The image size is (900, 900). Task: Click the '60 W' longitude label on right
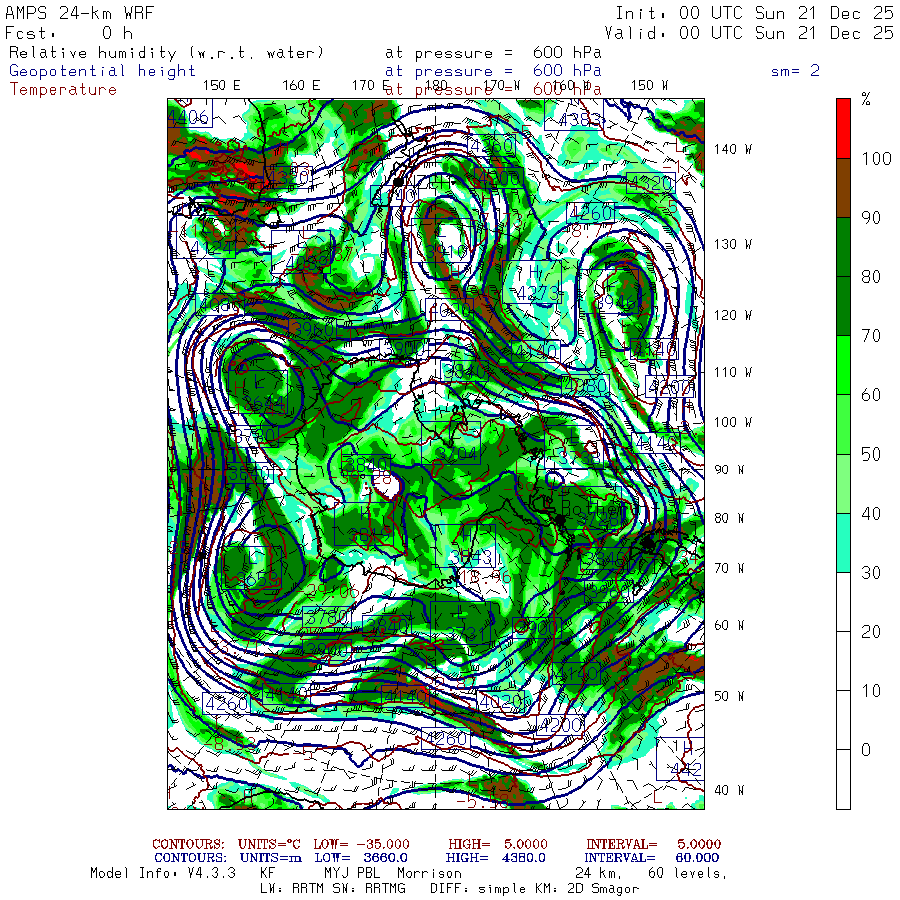pos(729,625)
